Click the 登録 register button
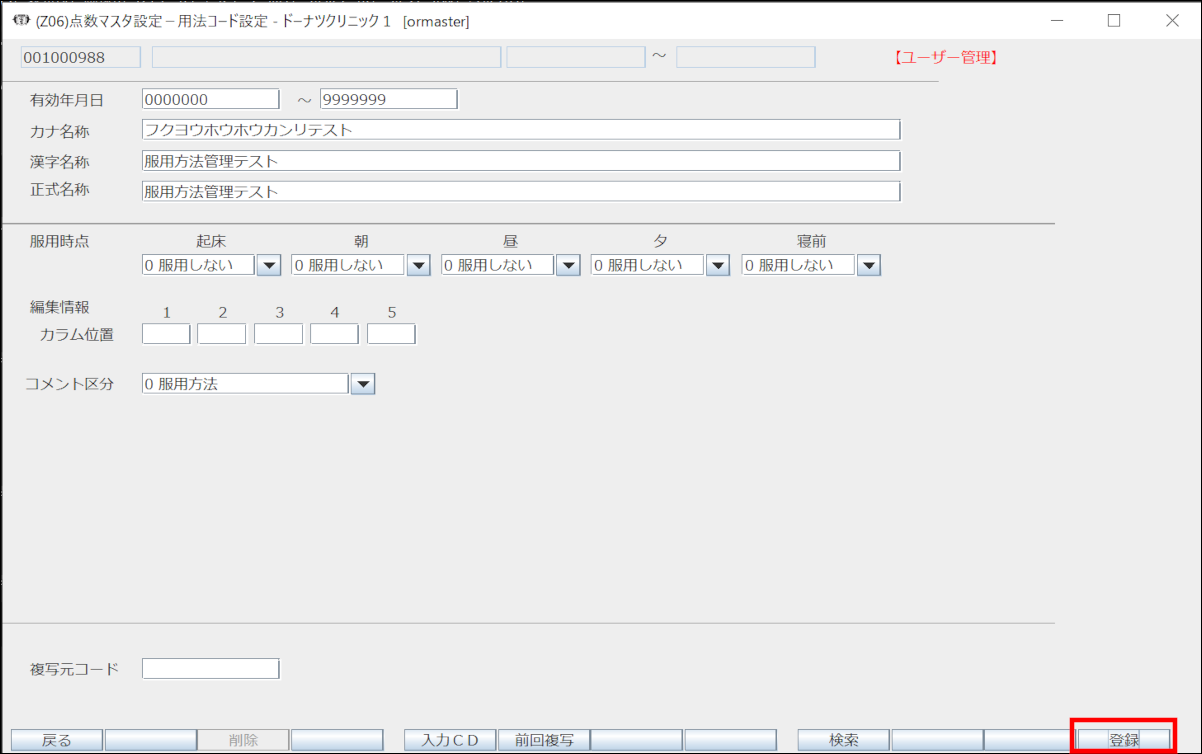1202x754 pixels. tap(1123, 740)
